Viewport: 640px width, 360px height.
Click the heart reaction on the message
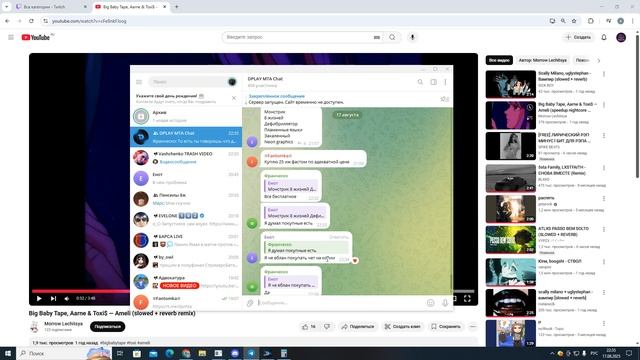355,260
